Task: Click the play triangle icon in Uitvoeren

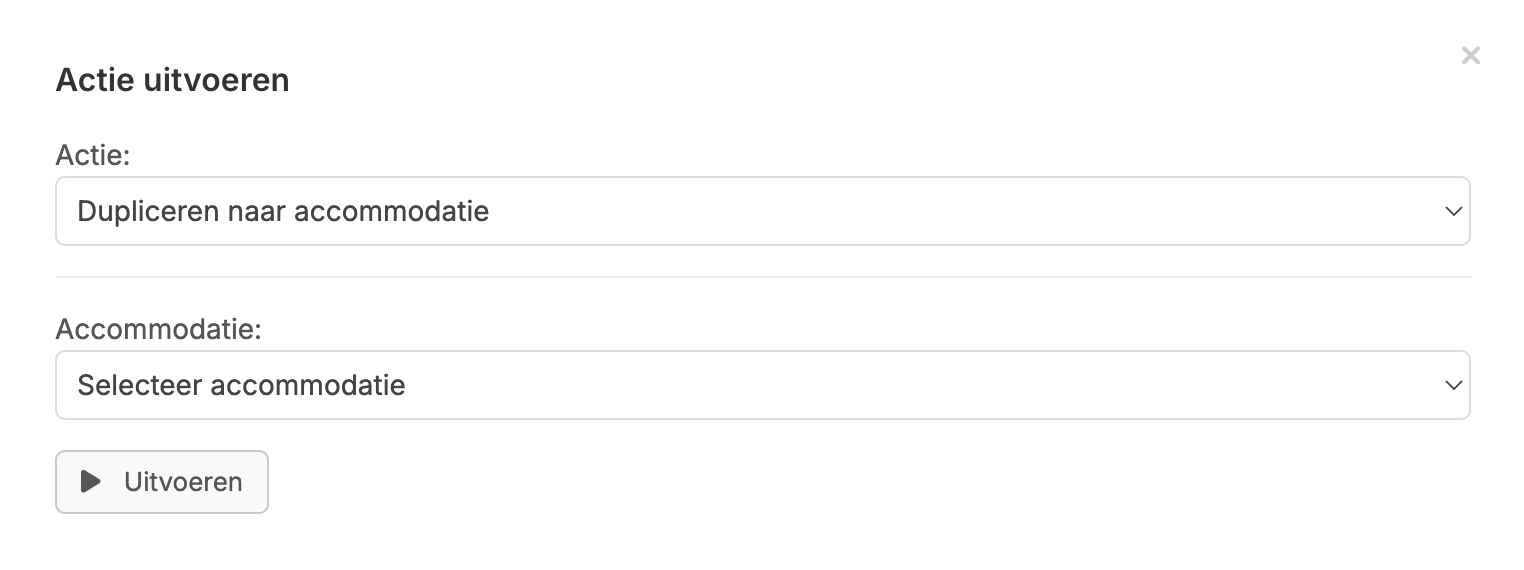Action: point(91,482)
